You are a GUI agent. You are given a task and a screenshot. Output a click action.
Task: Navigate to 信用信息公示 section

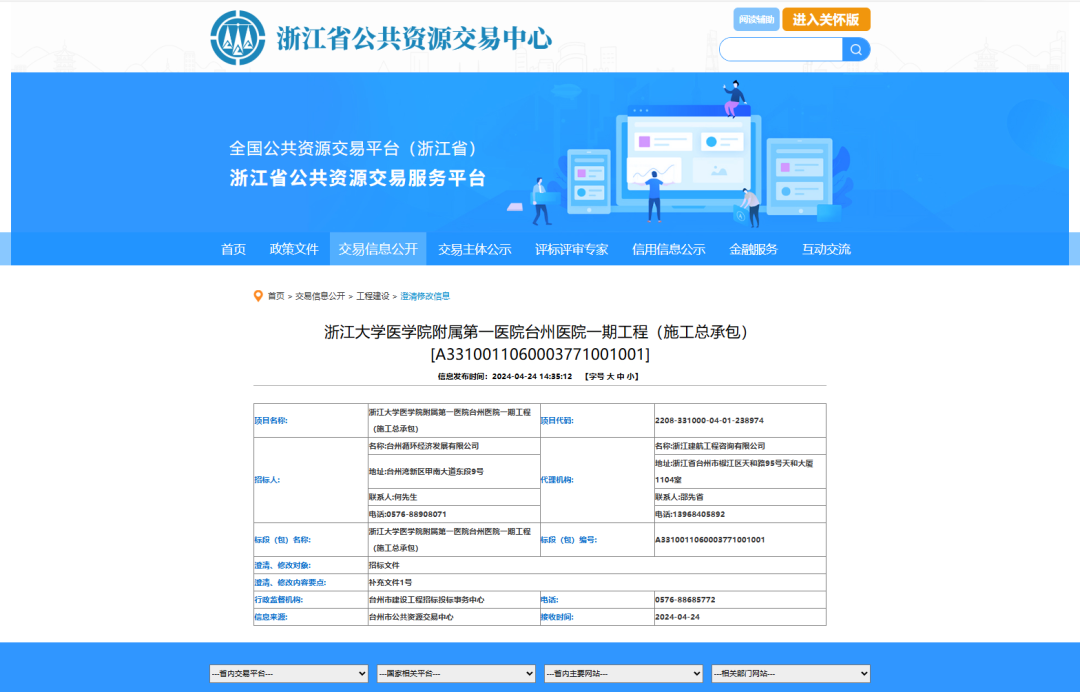pos(668,249)
